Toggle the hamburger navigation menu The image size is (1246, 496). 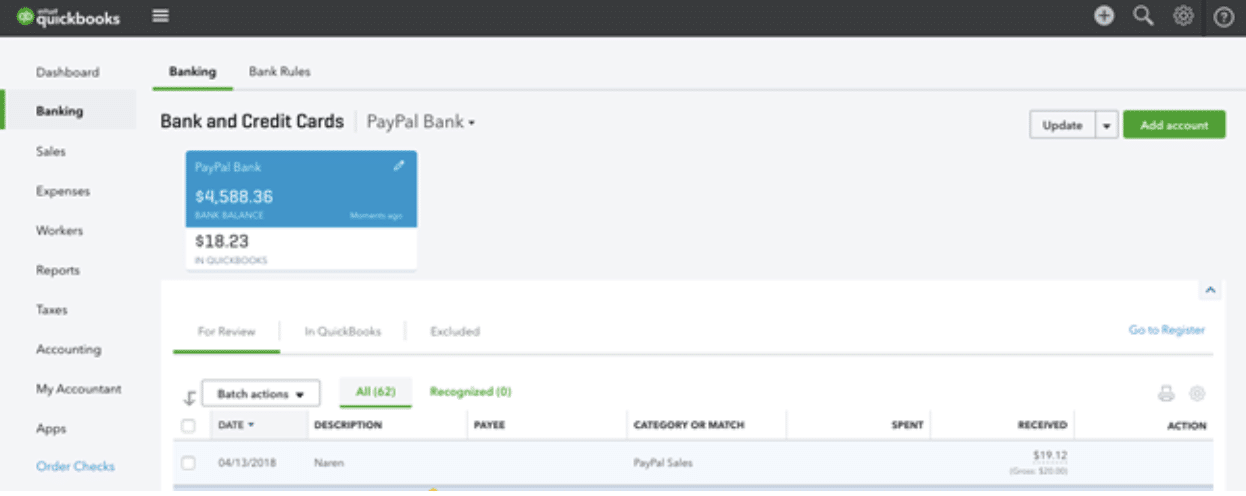tap(160, 16)
